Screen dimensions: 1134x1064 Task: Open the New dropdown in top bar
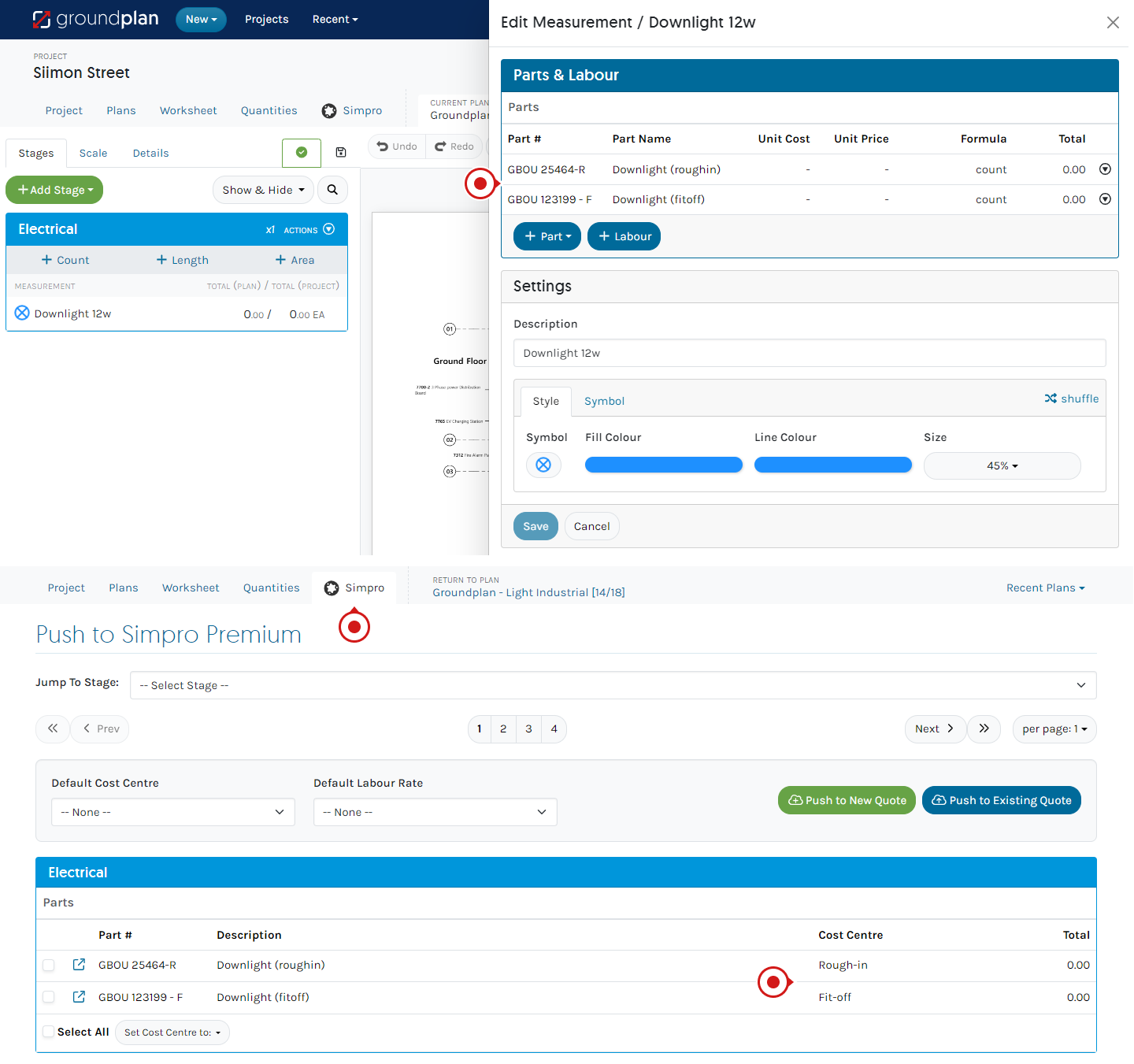coord(201,20)
